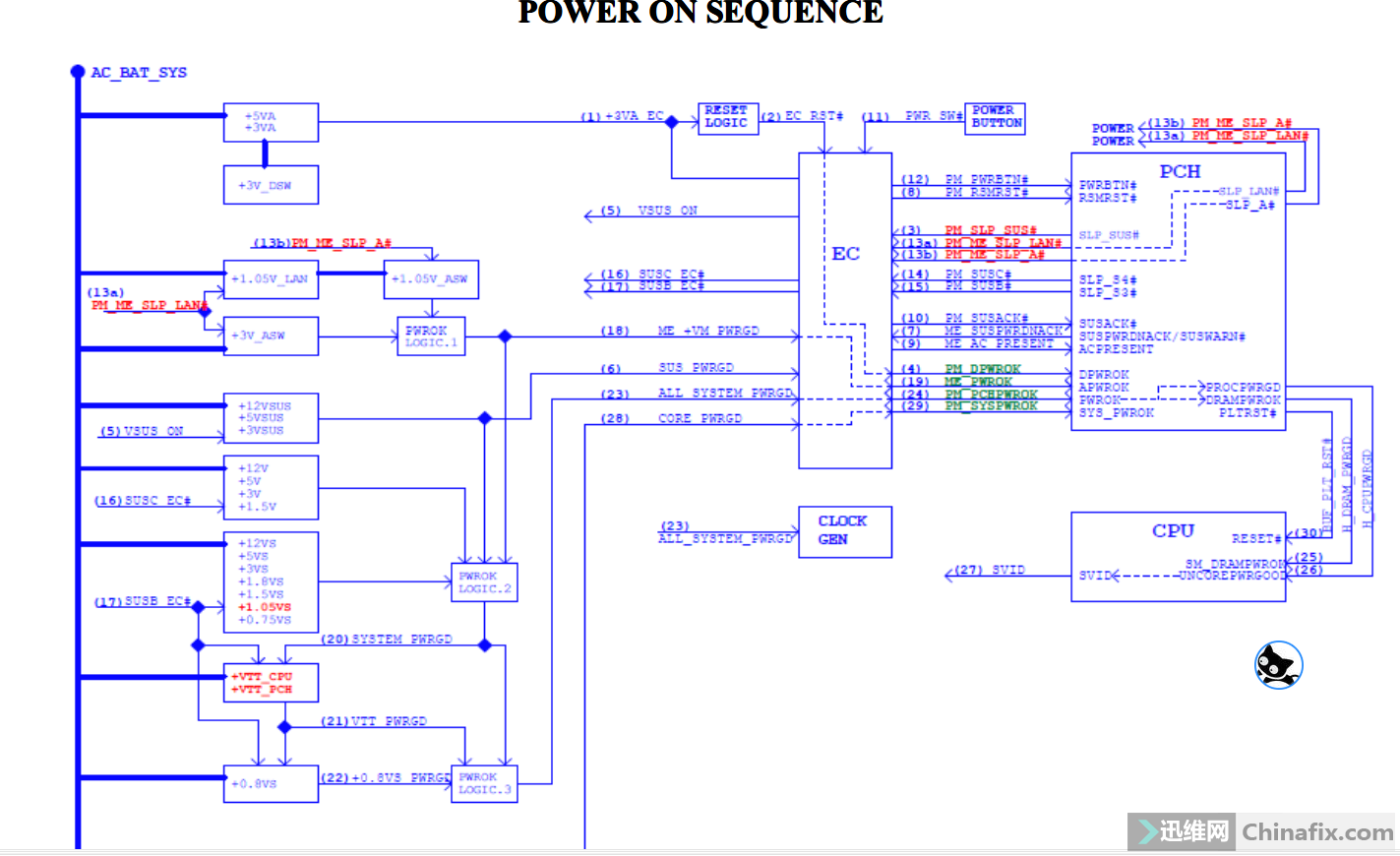The height and width of the screenshot is (856, 1400).
Task: Select SM_DRAMPWROK inside the CPU block
Action: click(x=1236, y=564)
